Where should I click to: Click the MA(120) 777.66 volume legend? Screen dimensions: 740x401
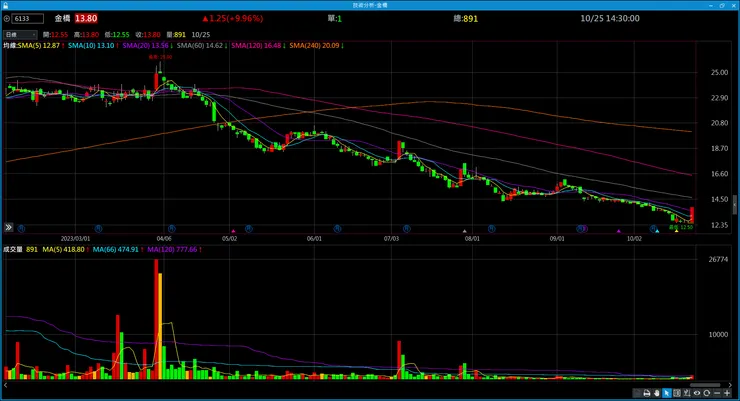pos(172,250)
